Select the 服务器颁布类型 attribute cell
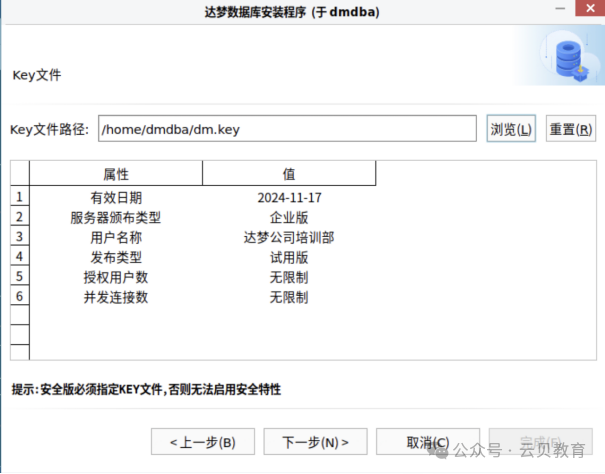 116,218
